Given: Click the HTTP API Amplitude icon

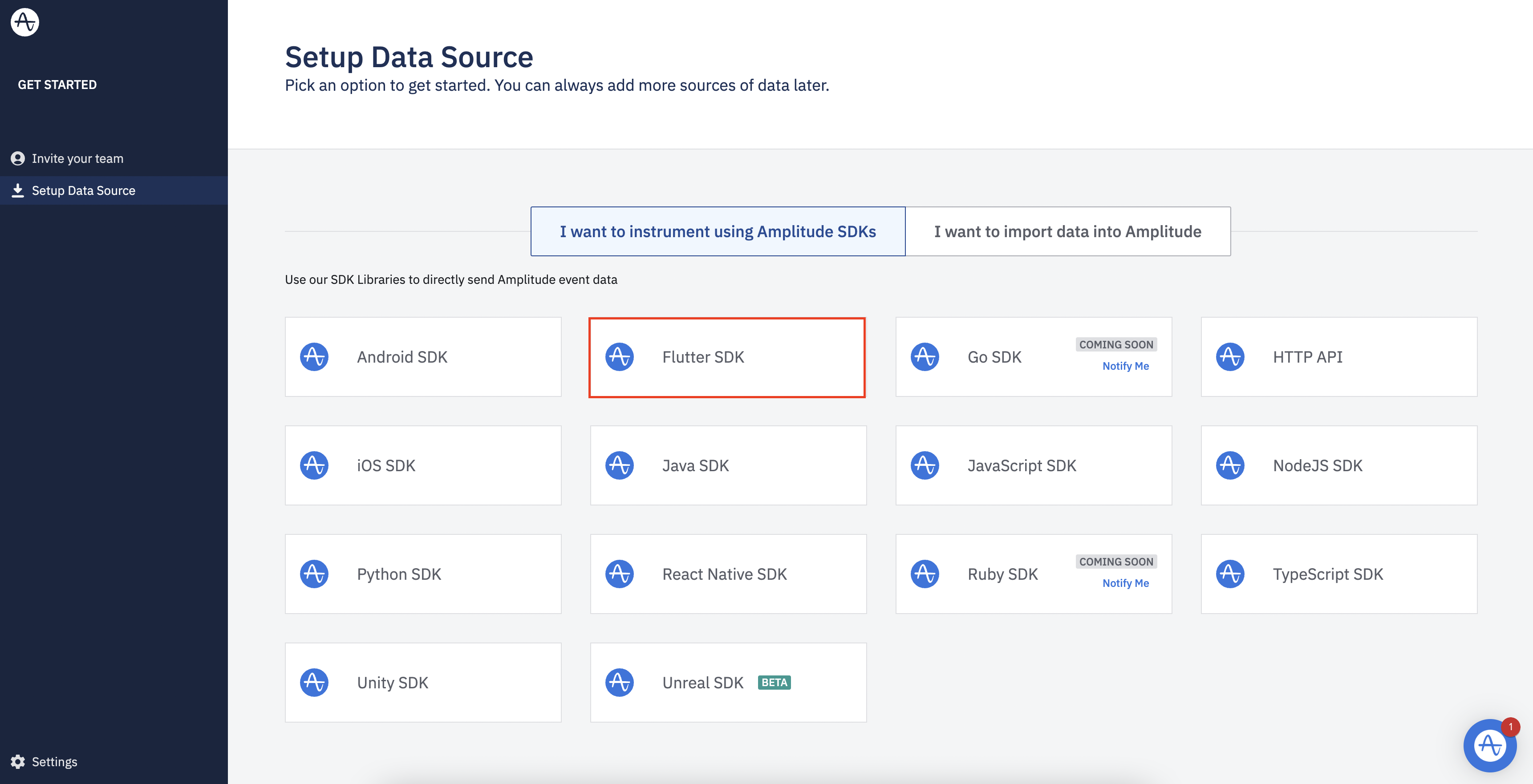Looking at the screenshot, I should click(1230, 357).
